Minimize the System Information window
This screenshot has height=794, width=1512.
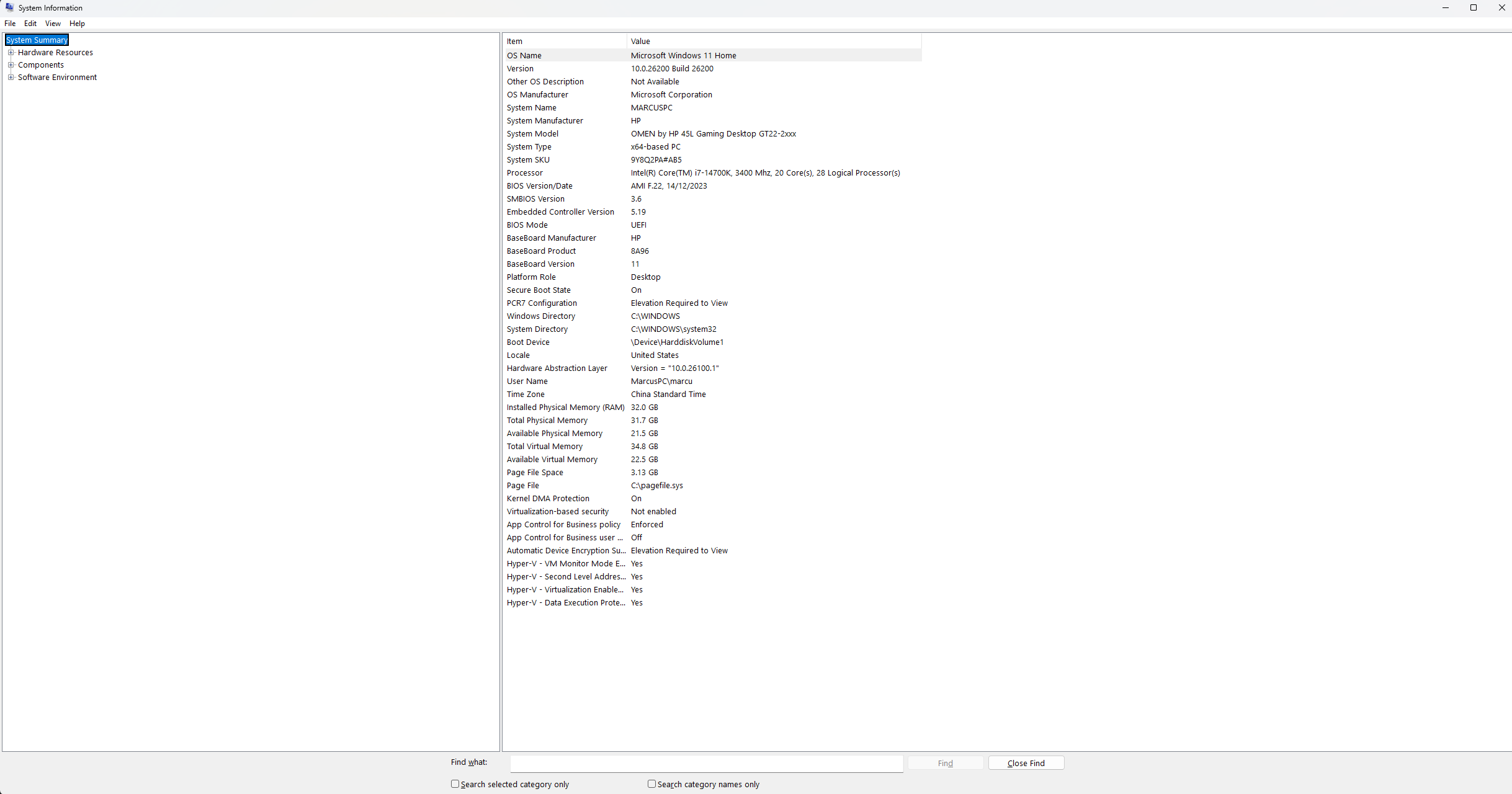pos(1445,8)
